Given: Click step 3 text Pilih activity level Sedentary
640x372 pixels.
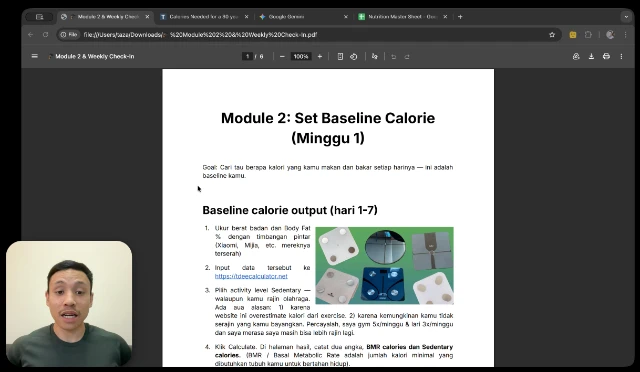Looking at the screenshot, I should click(334, 311).
